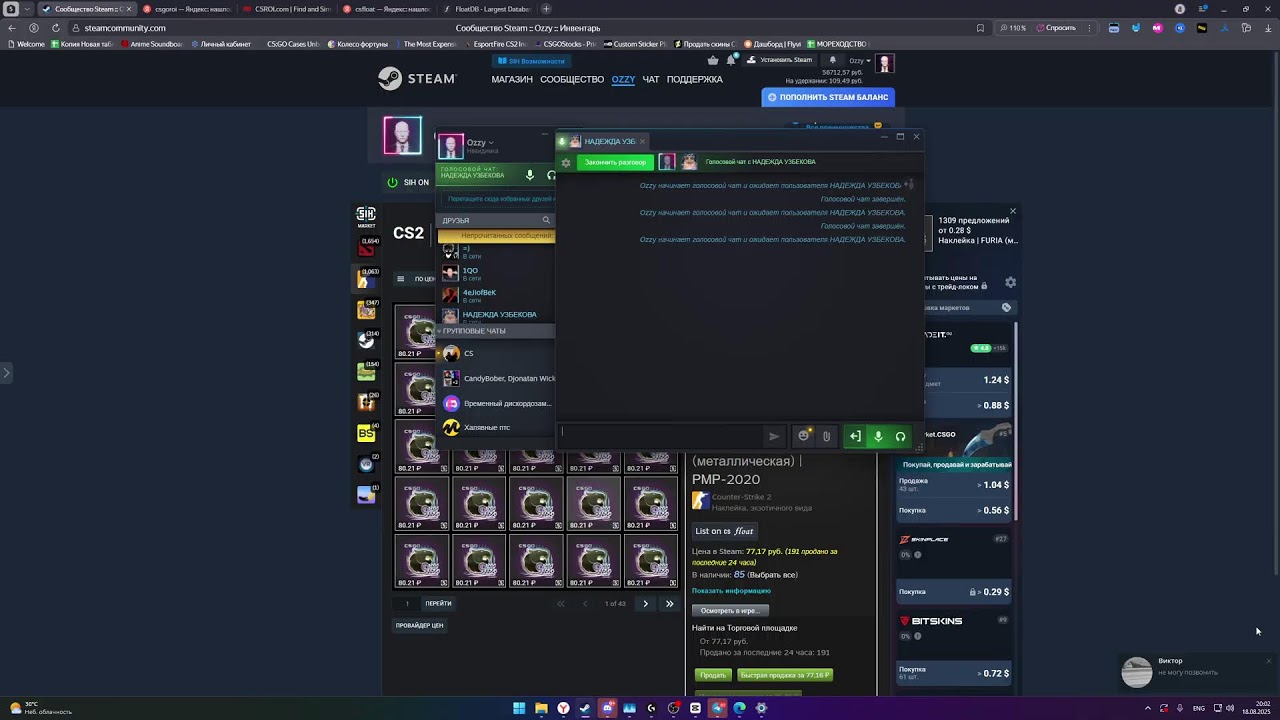Click List on CSFloat button
The width and height of the screenshot is (1280, 720).
[x=724, y=531]
